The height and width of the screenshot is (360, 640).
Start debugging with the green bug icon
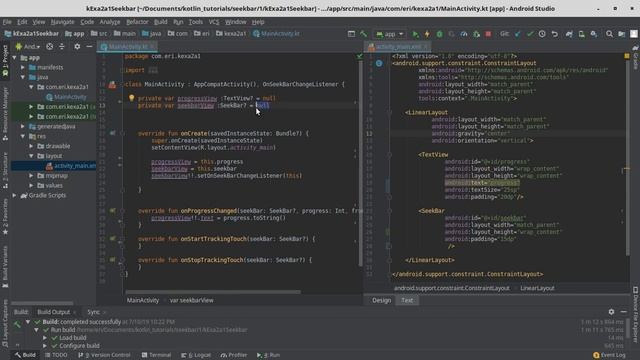click(x=439, y=34)
